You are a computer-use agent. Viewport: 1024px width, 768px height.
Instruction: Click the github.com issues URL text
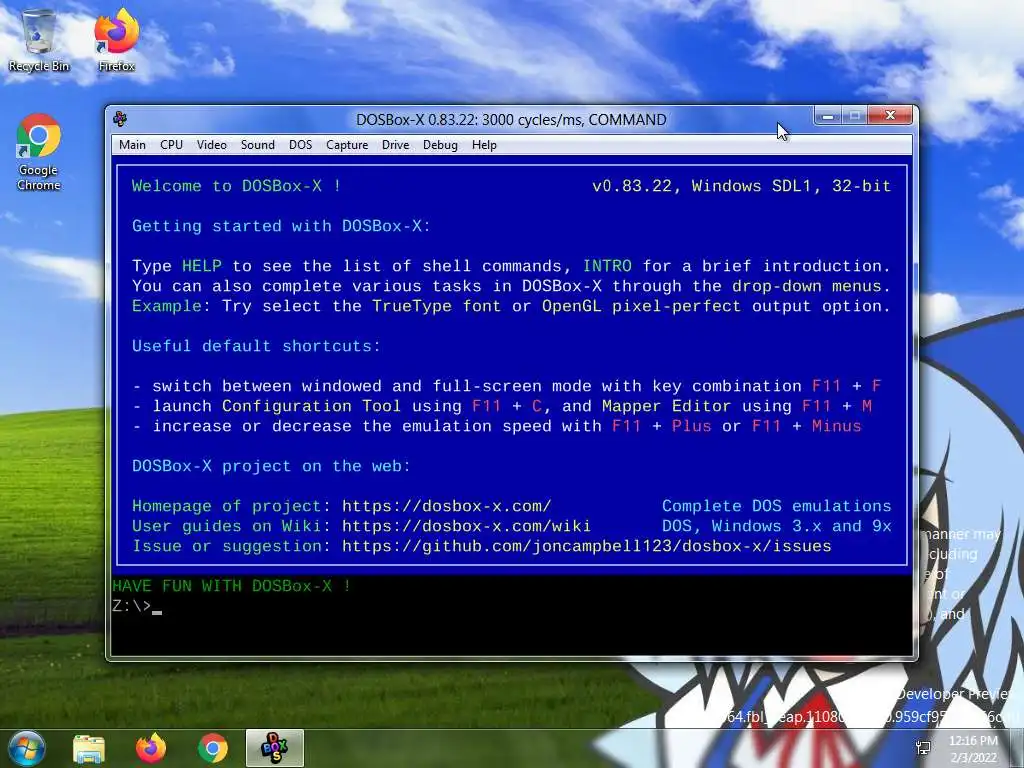[586, 546]
